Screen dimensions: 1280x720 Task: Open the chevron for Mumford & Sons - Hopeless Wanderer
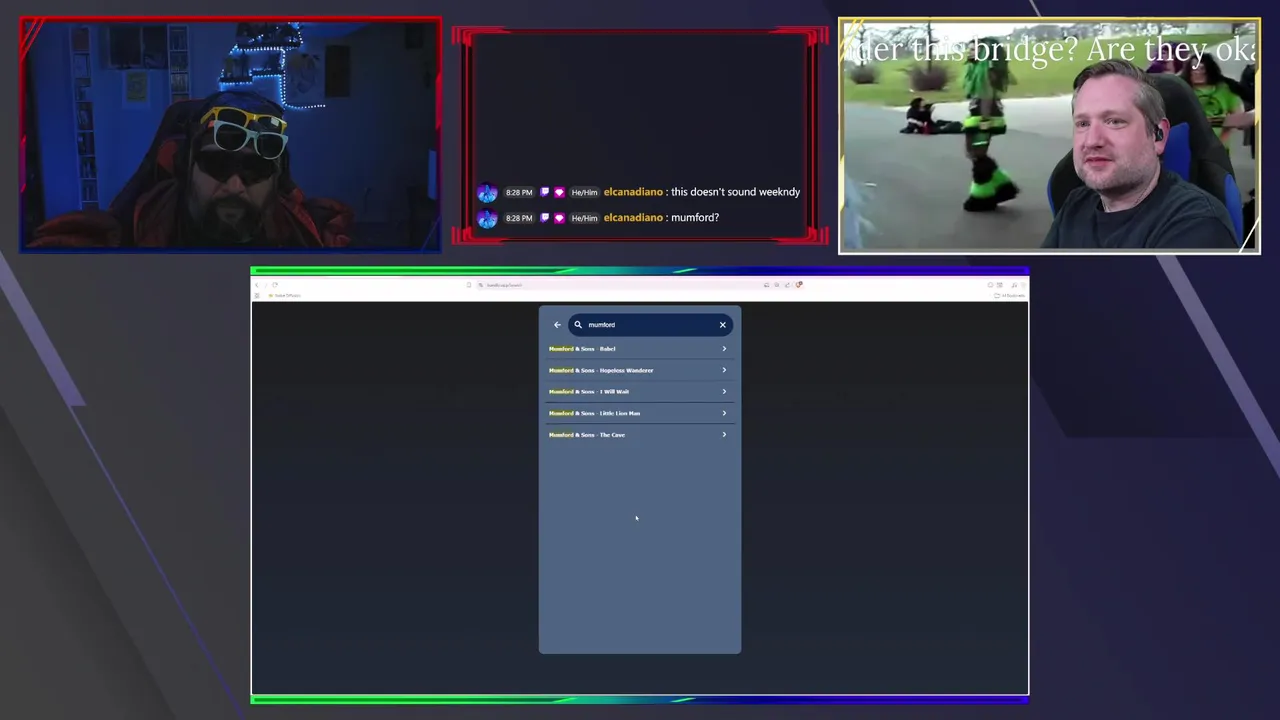pos(724,370)
